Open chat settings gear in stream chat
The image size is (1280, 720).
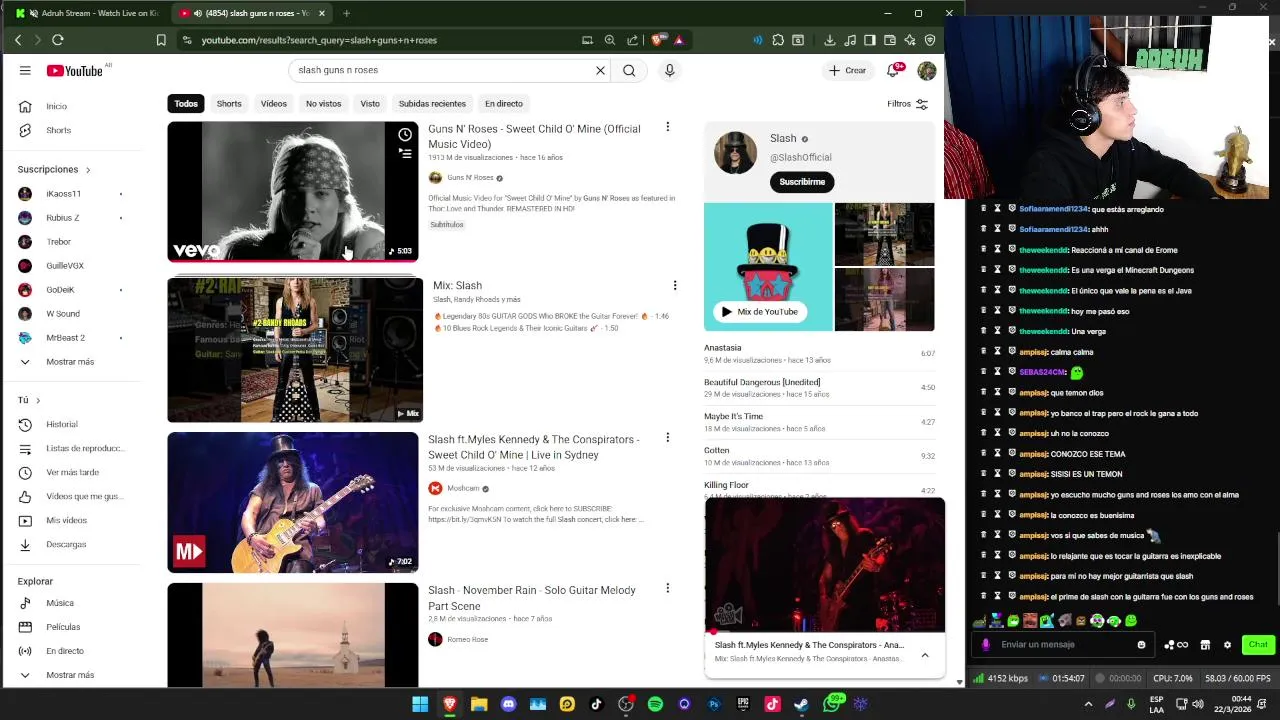1227,645
